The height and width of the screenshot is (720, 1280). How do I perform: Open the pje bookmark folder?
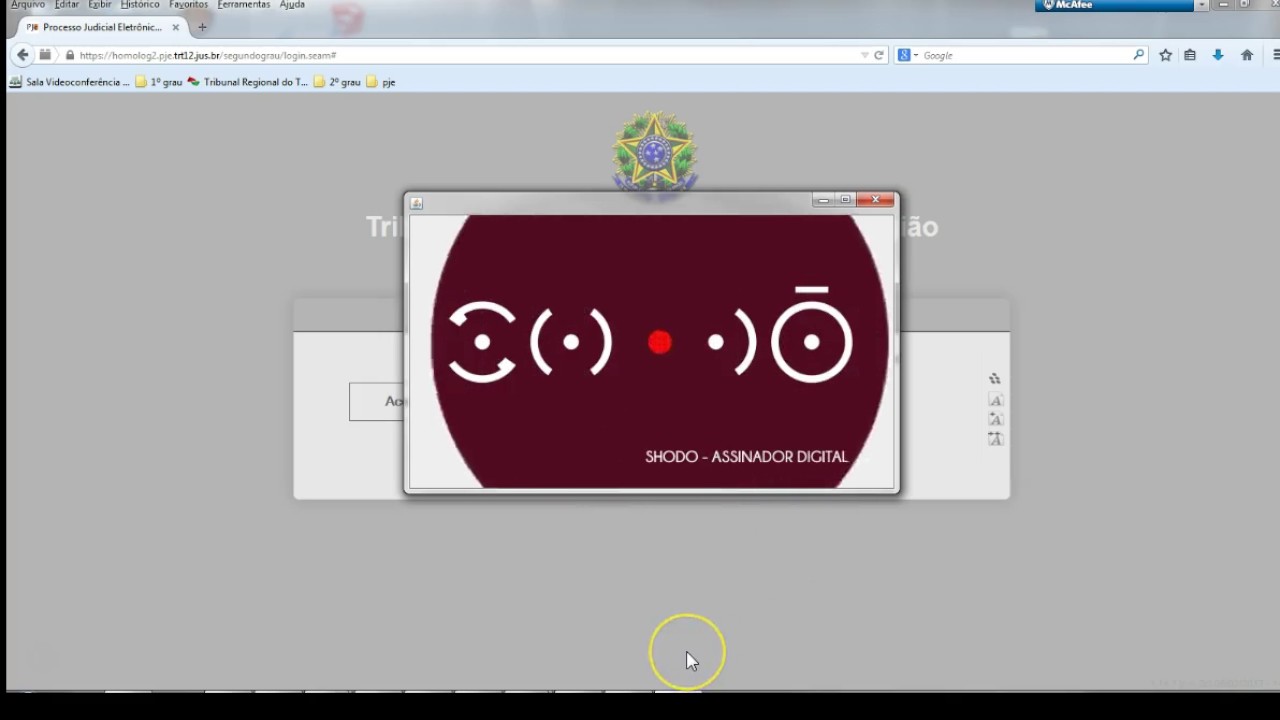[x=381, y=82]
